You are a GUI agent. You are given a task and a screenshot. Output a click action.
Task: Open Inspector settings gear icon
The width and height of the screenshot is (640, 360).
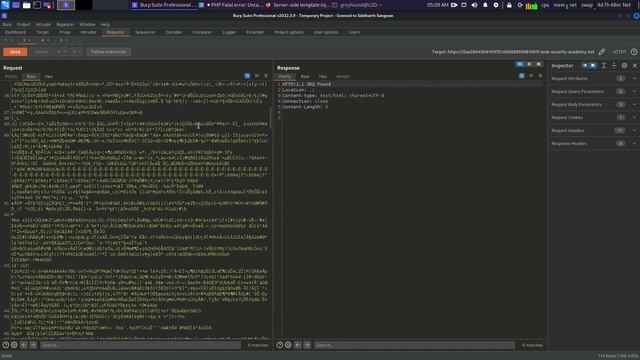(624, 66)
